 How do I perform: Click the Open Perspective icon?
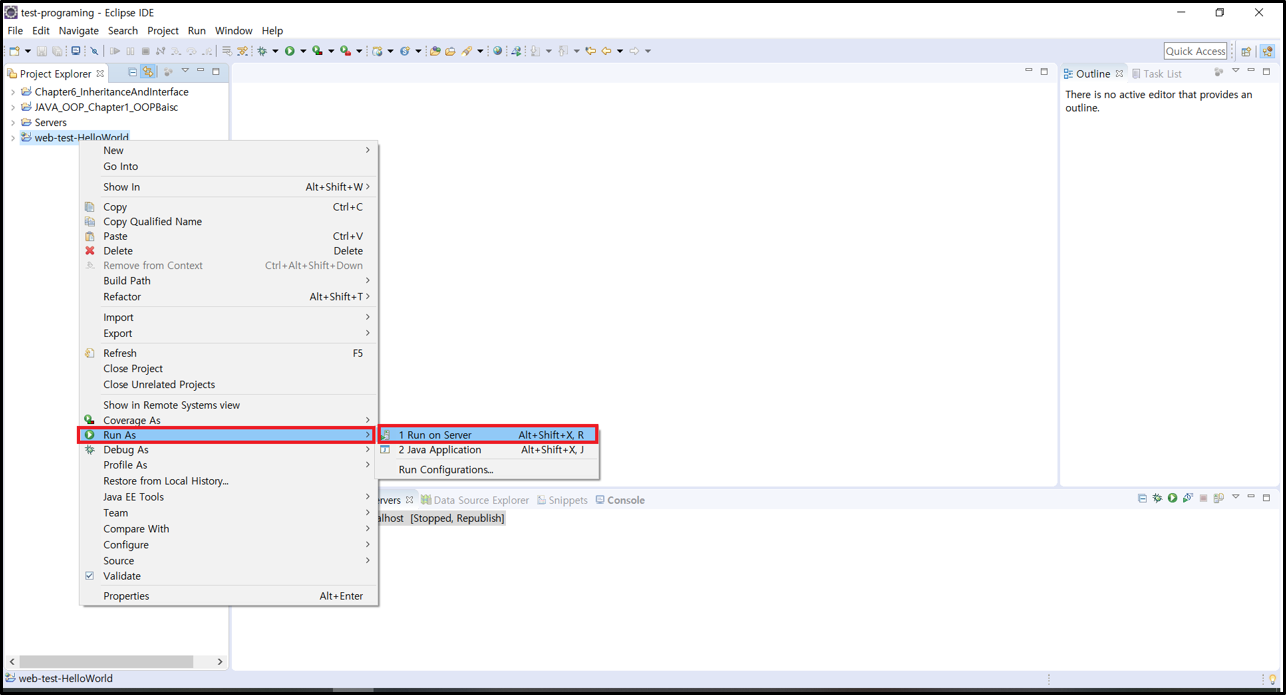click(1246, 51)
